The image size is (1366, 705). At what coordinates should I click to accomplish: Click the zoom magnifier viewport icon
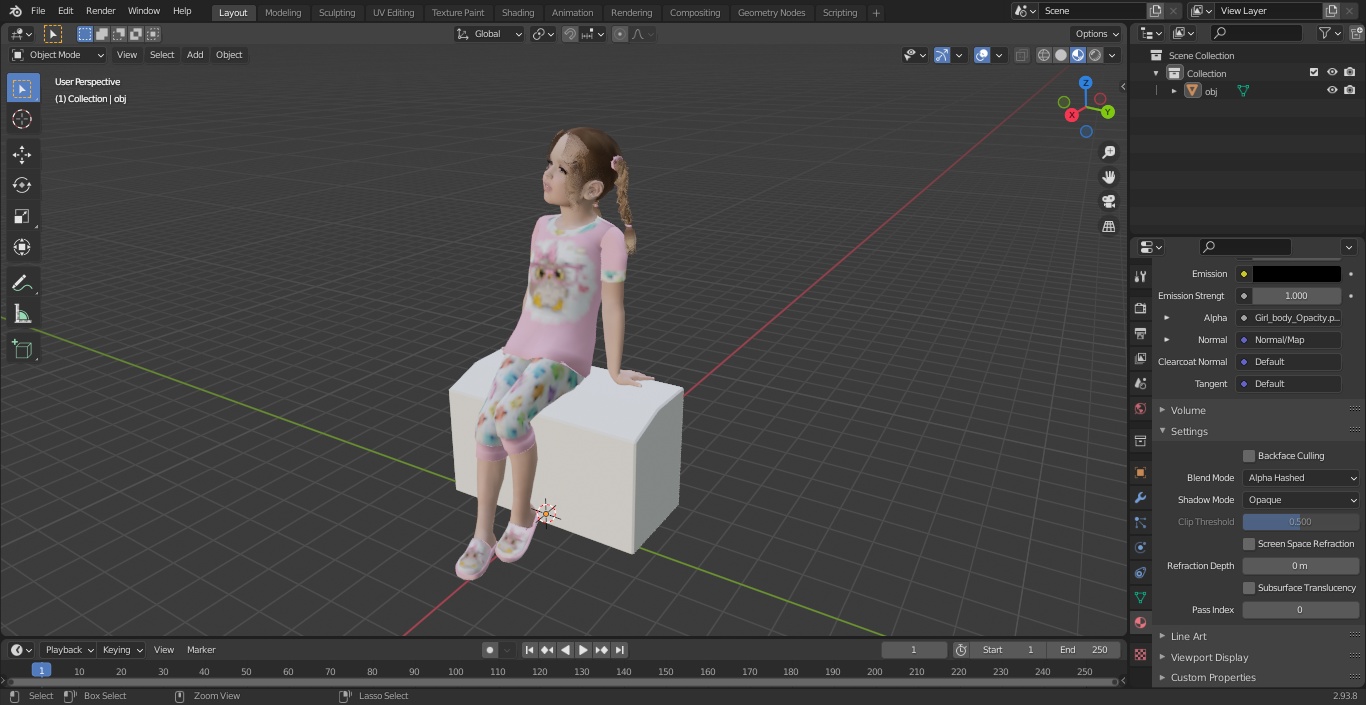coord(1108,152)
